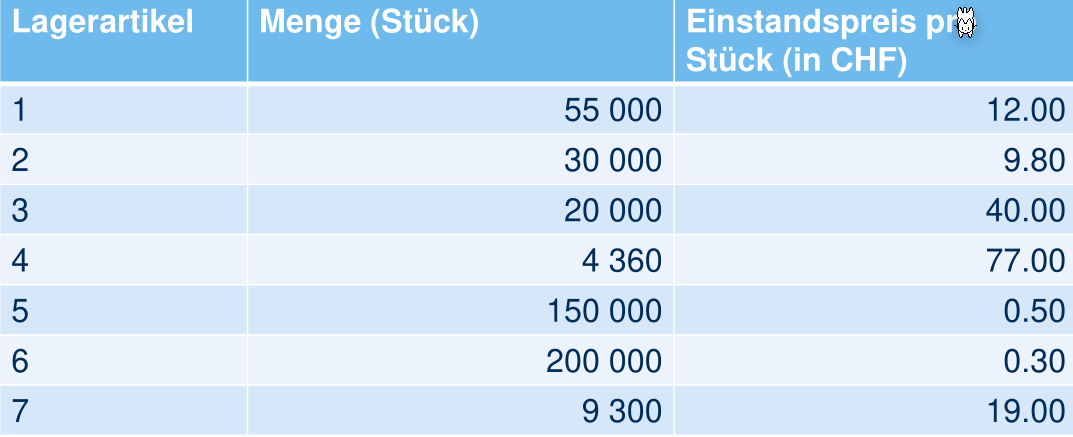Click the price value 77.00
The width and height of the screenshot is (1073, 437).
[x=1026, y=260]
